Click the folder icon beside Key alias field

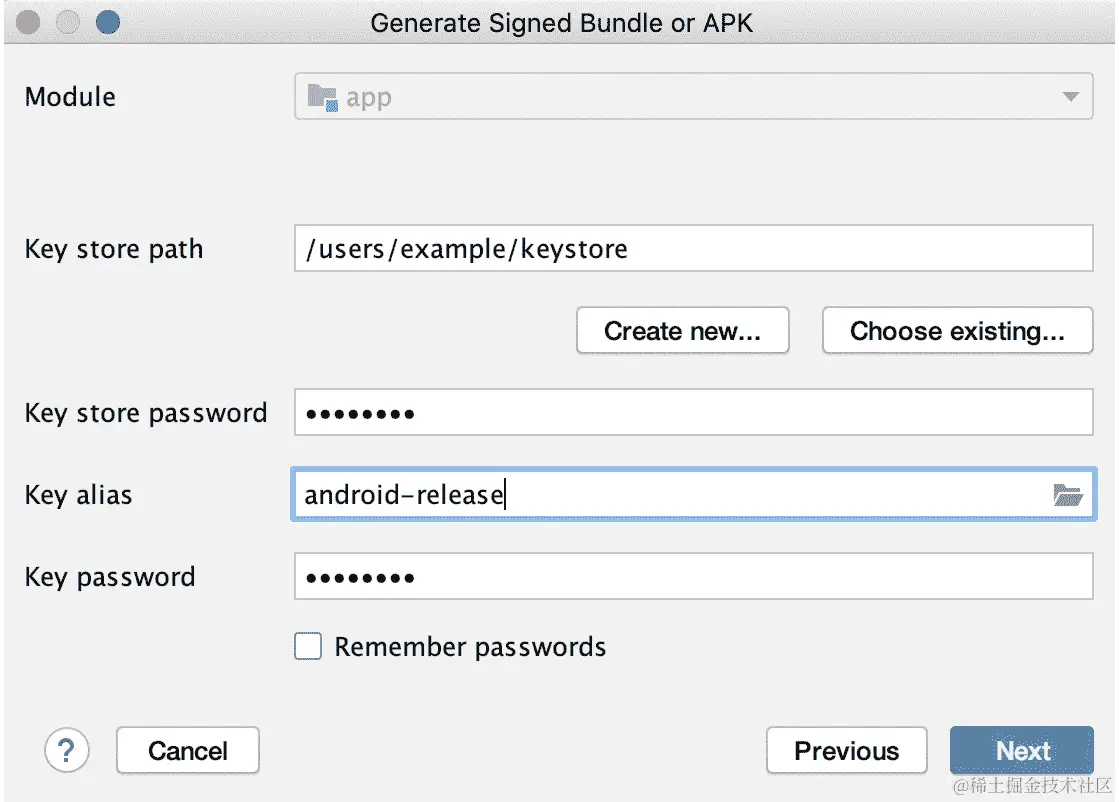pyautogui.click(x=1067, y=494)
